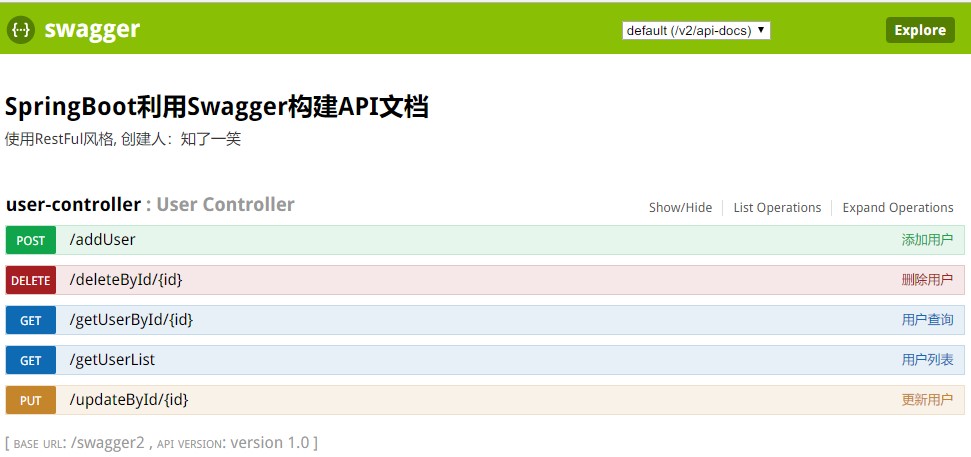971x457 pixels.
Task: Click the 添加用户 summary text
Action: (x=927, y=240)
